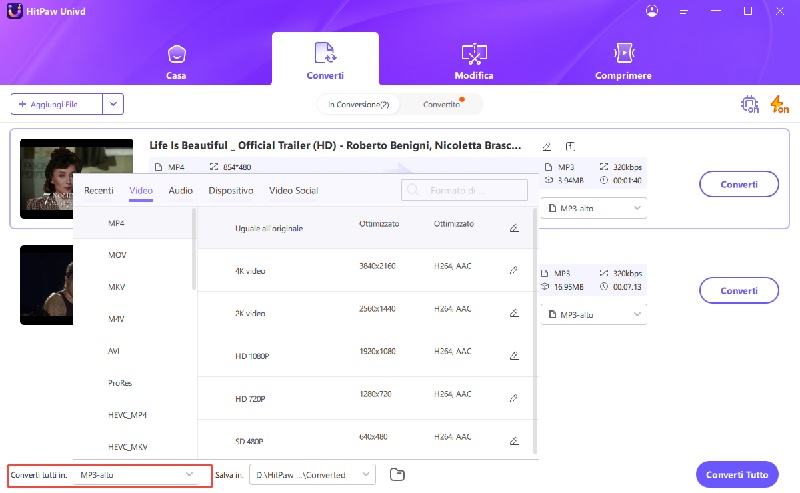
Task: Expand the Aggiungi File dropdown arrow
Action: (x=113, y=104)
